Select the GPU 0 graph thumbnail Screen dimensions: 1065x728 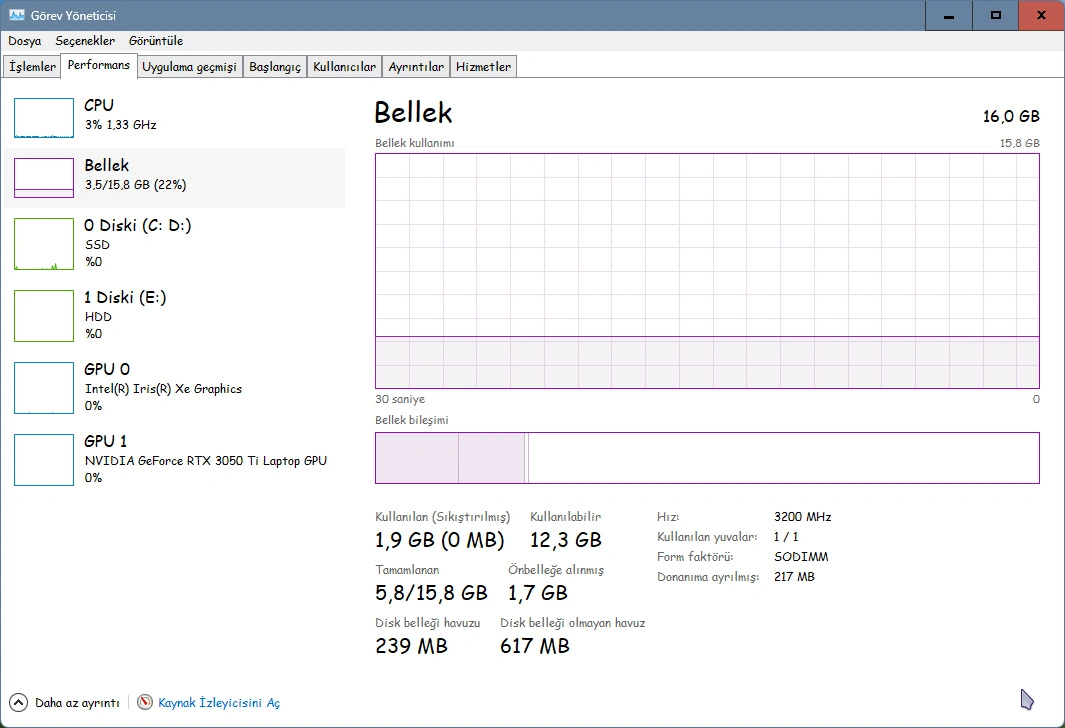(43, 388)
